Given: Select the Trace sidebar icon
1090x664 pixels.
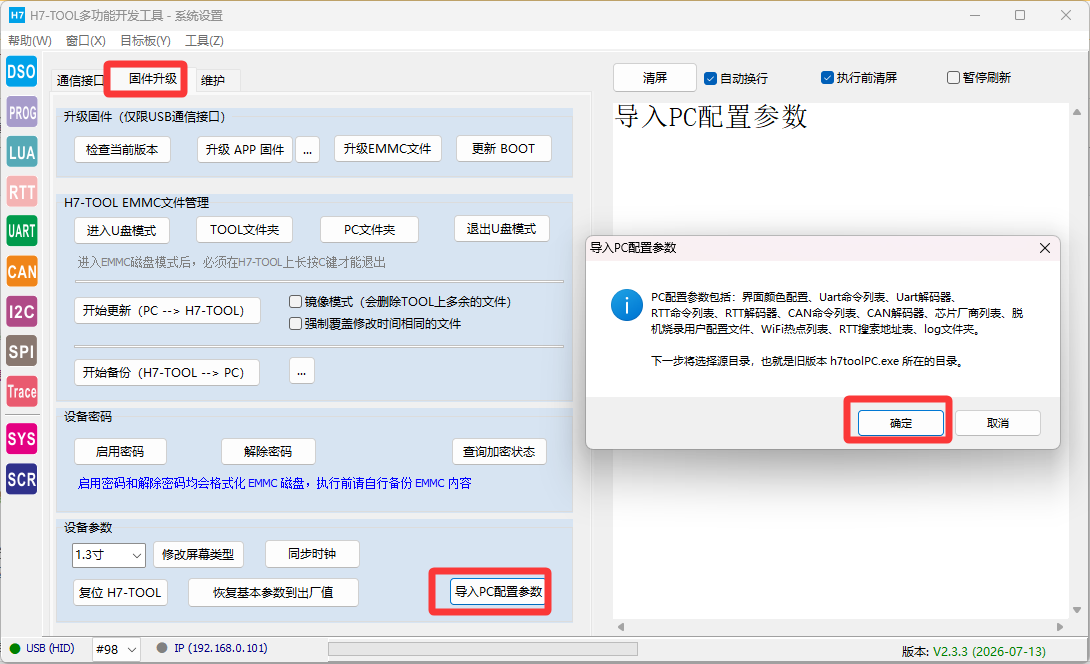Looking at the screenshot, I should (22, 391).
